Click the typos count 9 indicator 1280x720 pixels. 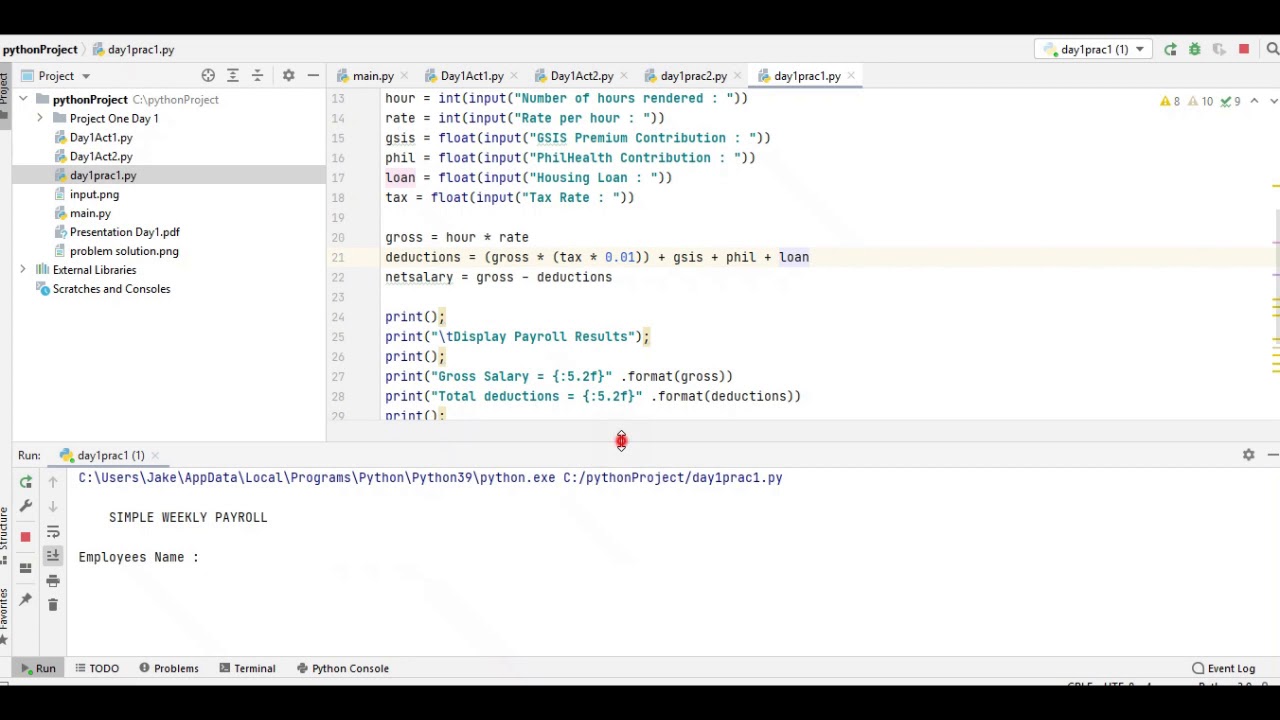[1232, 101]
